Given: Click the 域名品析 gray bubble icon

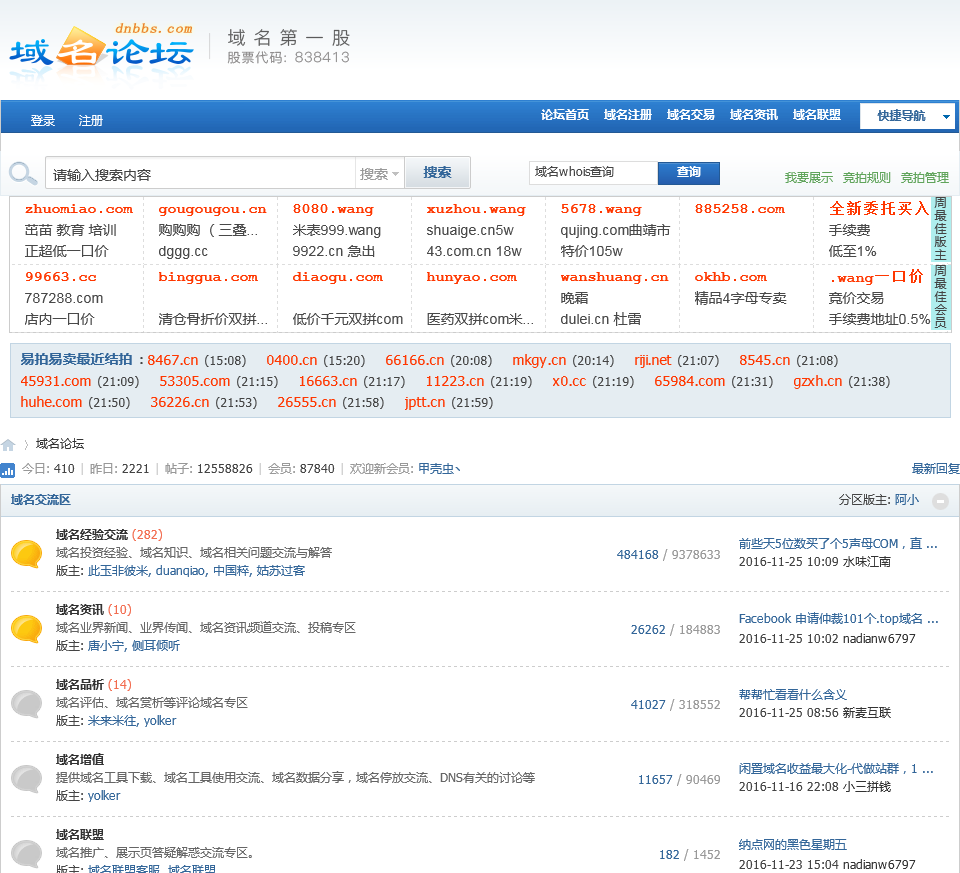Looking at the screenshot, I should [26, 703].
